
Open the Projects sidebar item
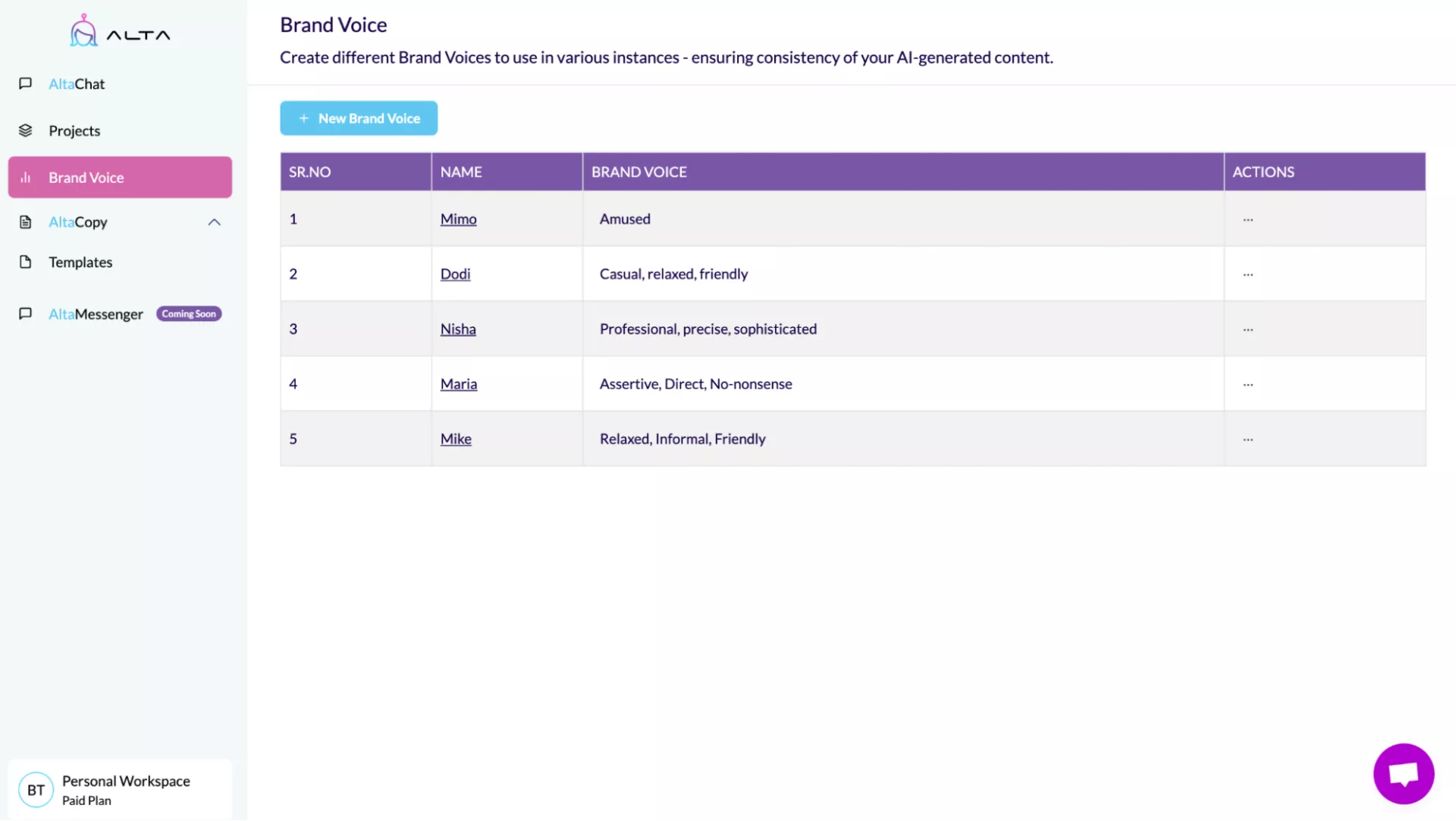74,131
